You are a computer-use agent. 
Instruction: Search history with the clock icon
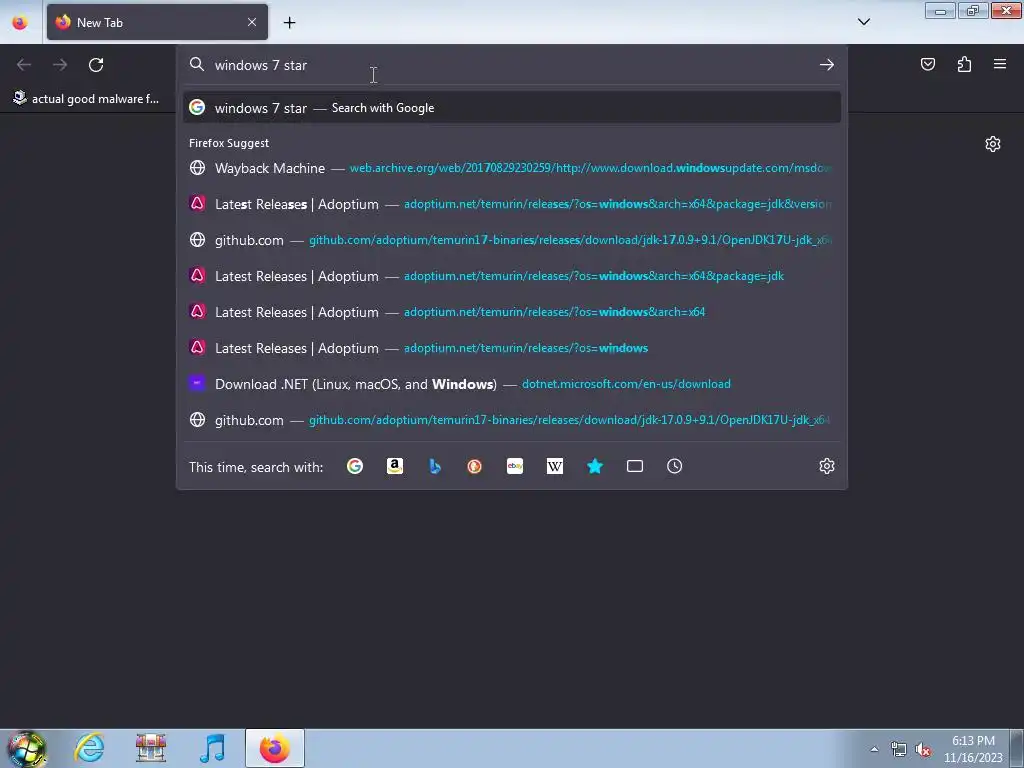(x=675, y=466)
